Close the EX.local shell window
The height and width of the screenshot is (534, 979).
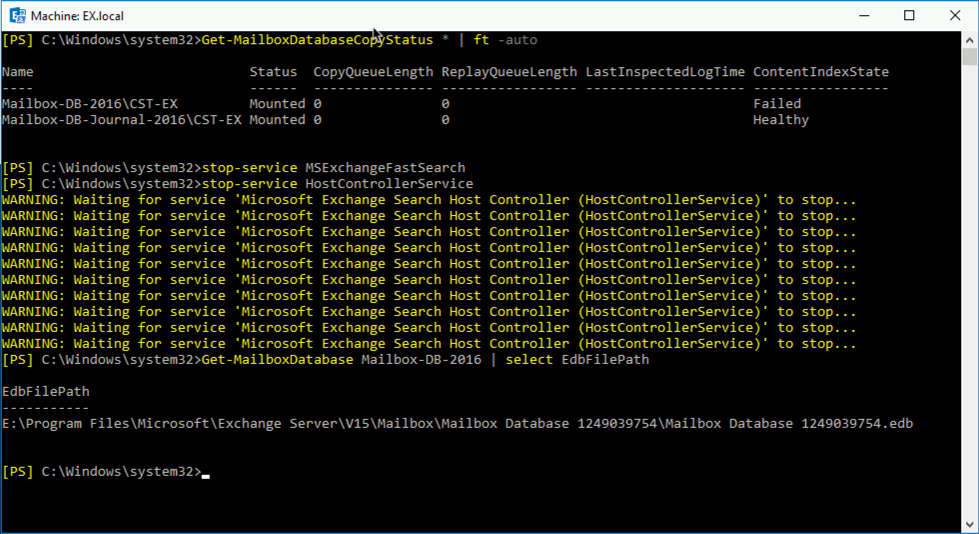coord(955,16)
